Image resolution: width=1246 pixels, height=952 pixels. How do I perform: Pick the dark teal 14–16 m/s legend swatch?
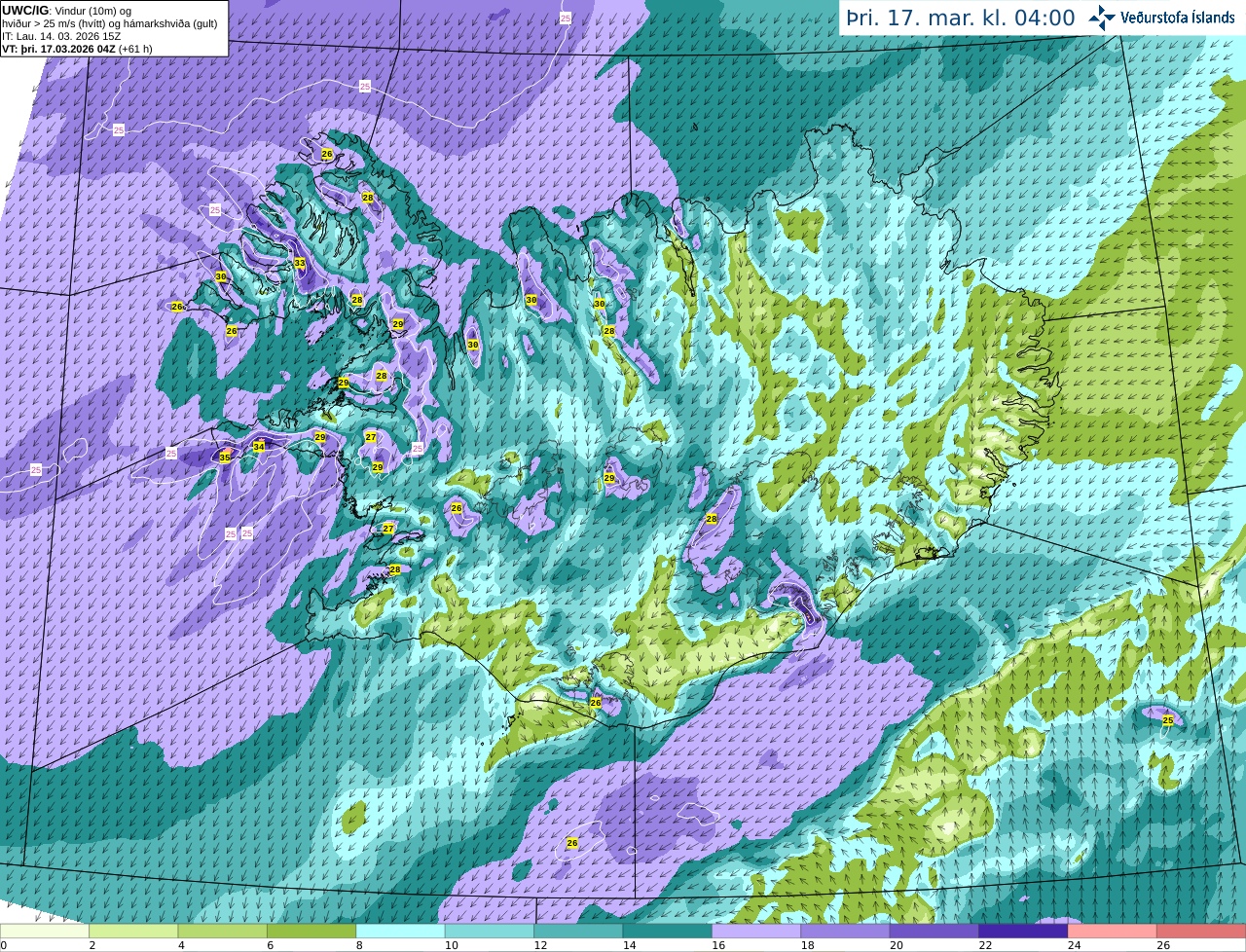(x=668, y=931)
